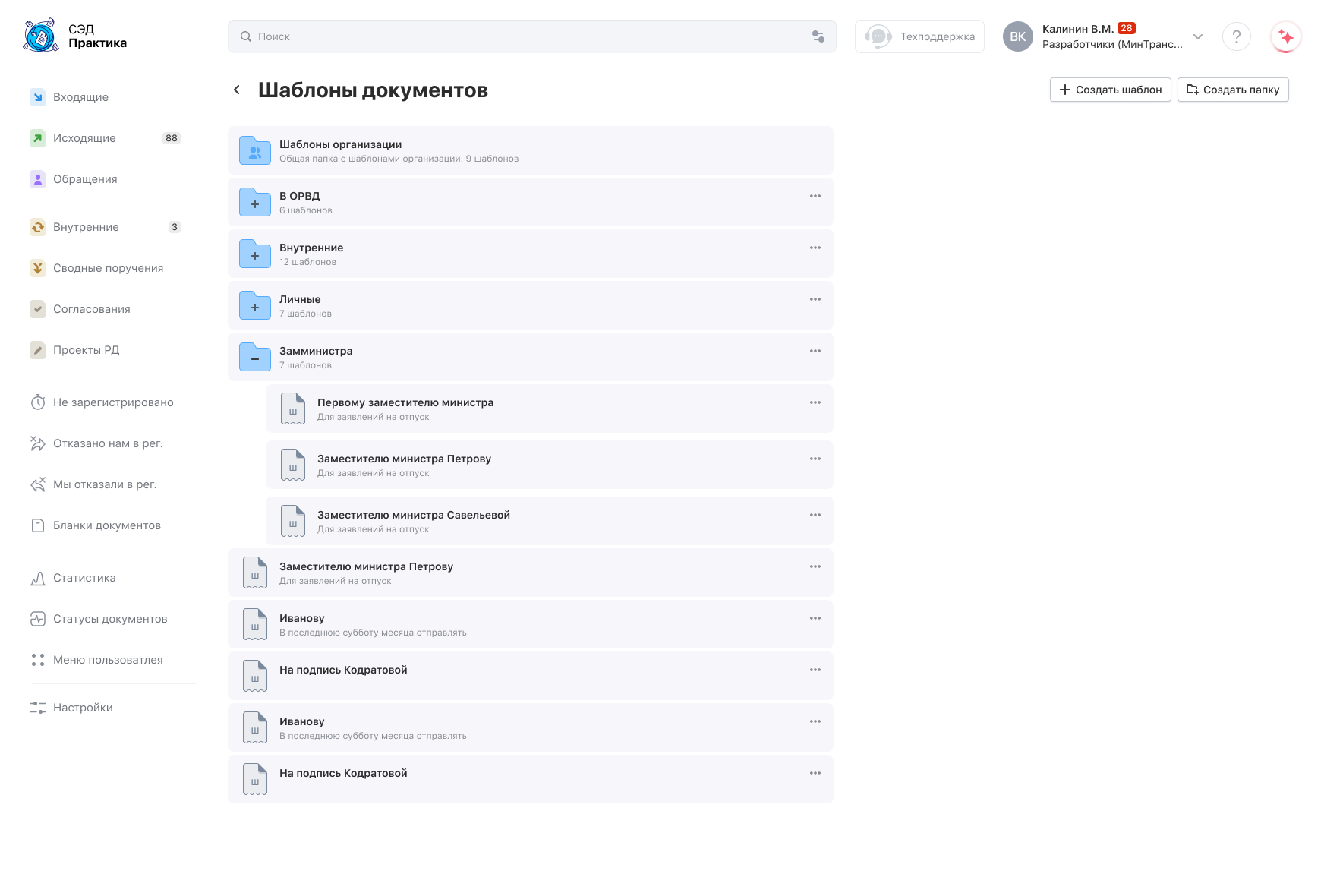Open the three-dot menu for В ОРВД folder

point(815,196)
